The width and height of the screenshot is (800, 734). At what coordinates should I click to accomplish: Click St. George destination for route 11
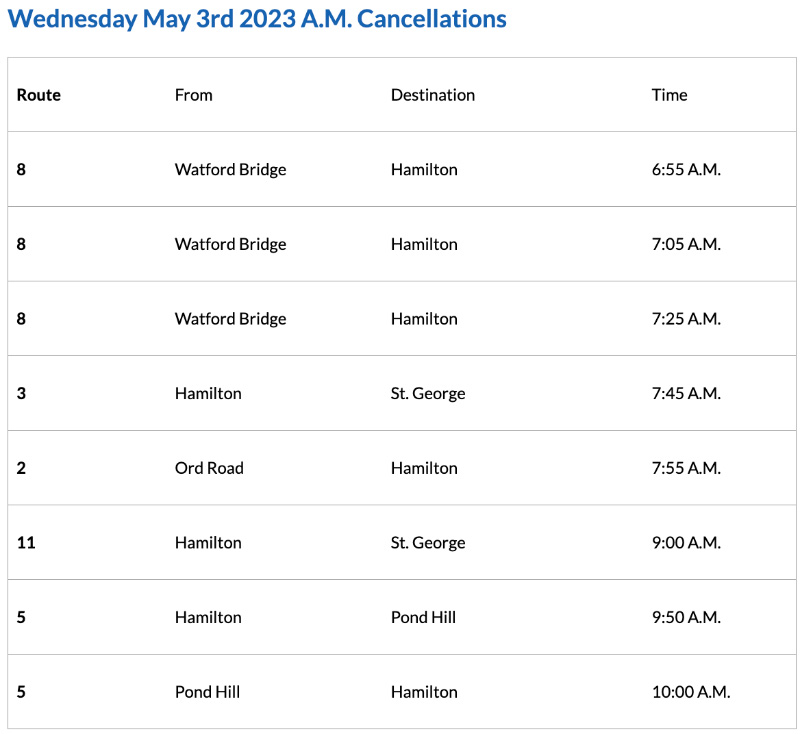coord(428,543)
